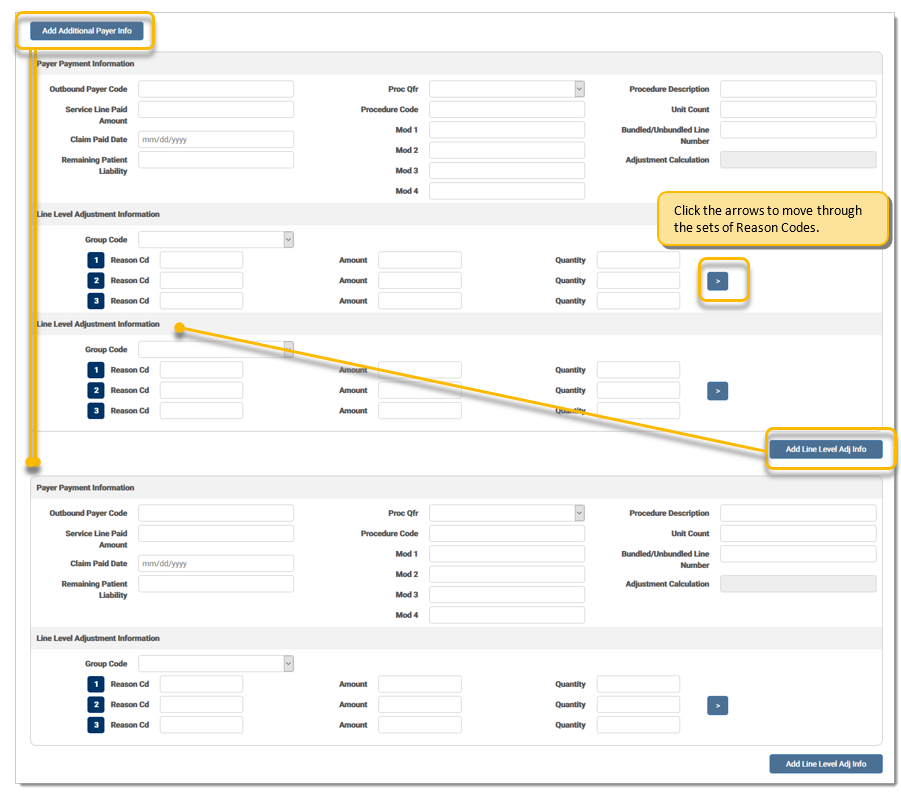Click the second payer Service Line Paid Amount field

pyautogui.click(x=215, y=534)
